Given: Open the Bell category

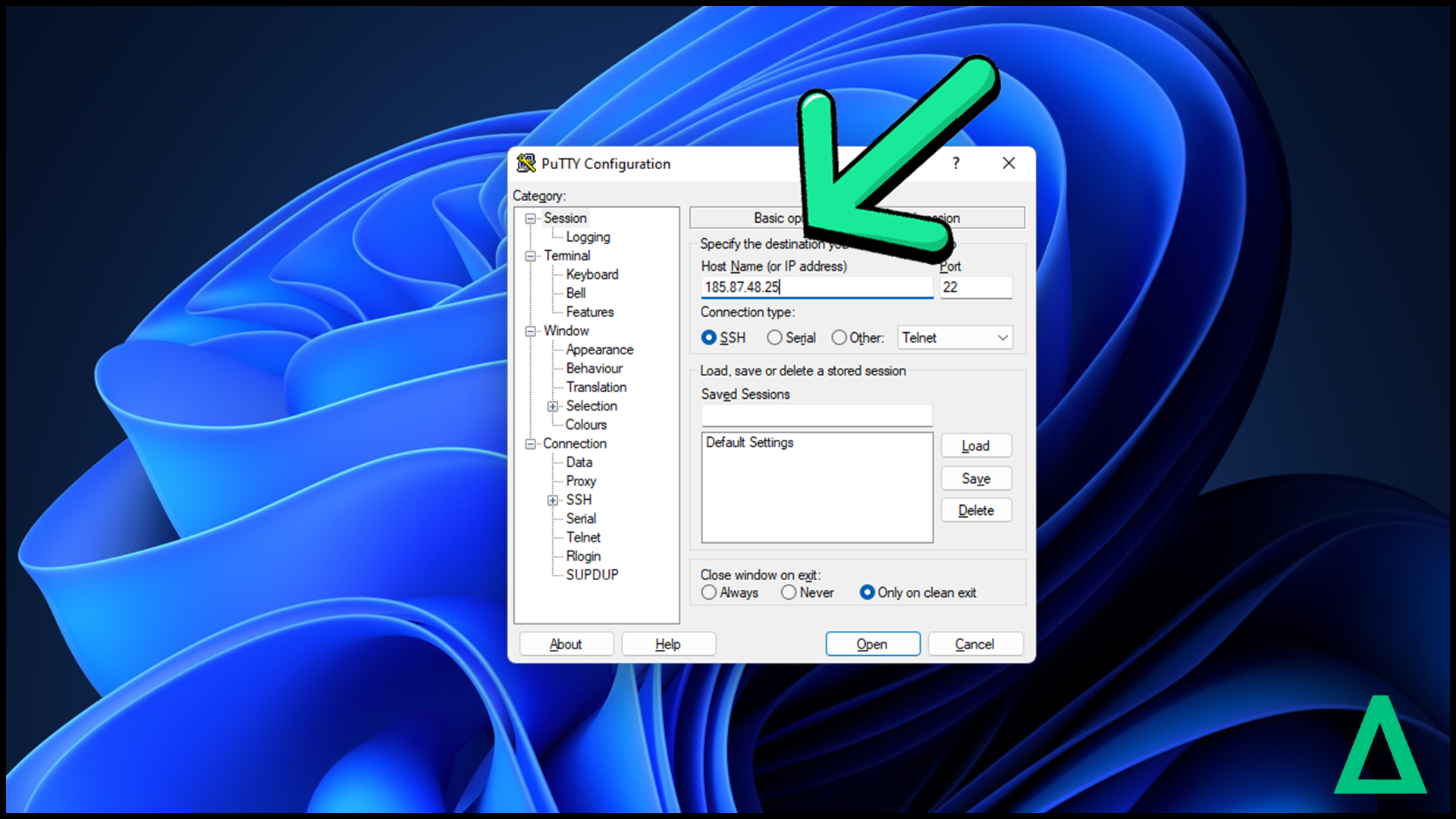Looking at the screenshot, I should pyautogui.click(x=576, y=293).
